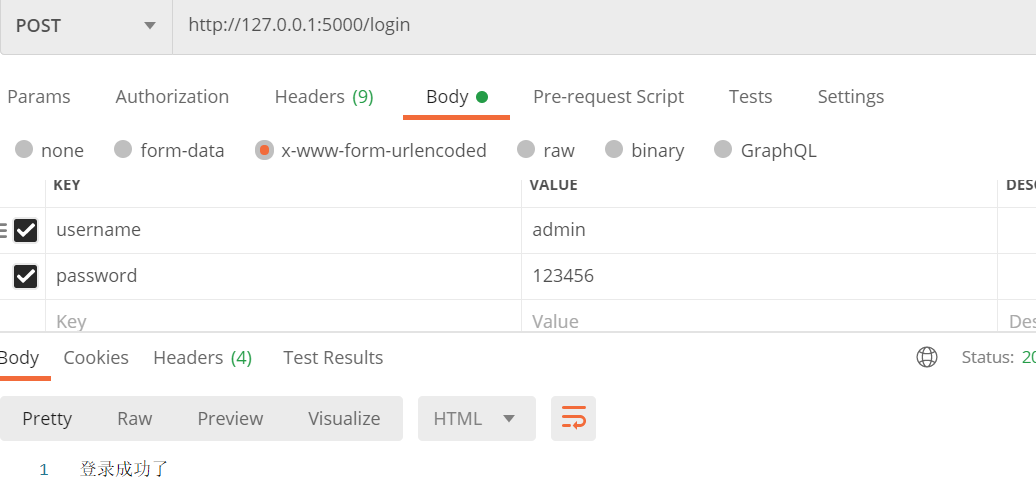Show the Preview response view
This screenshot has height=504, width=1036.
click(x=230, y=418)
